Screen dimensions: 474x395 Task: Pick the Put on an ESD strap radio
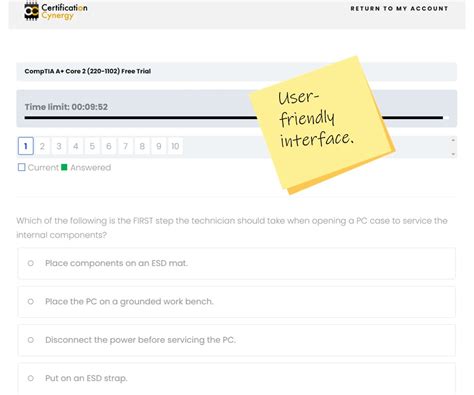(31, 378)
